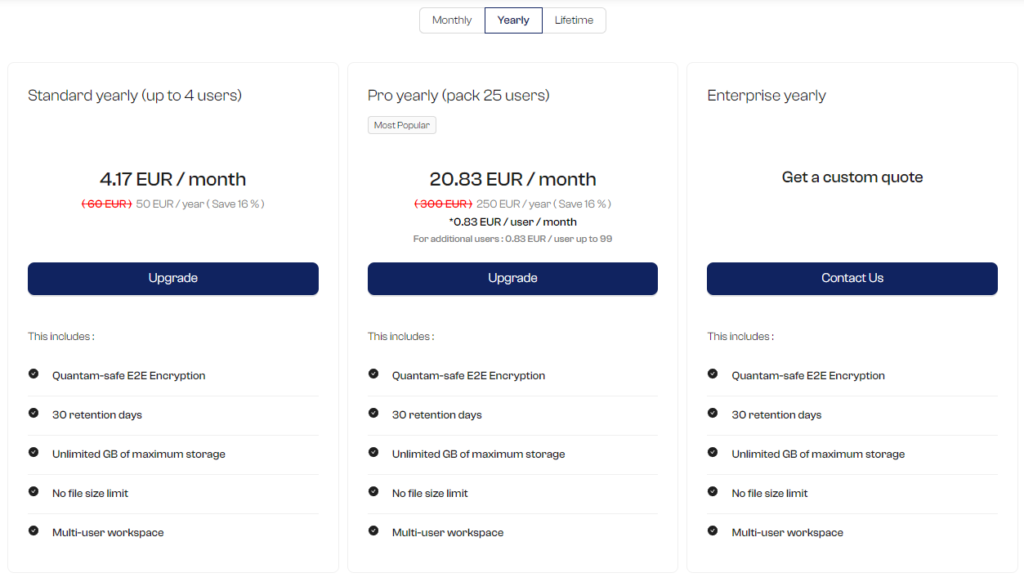The width and height of the screenshot is (1024, 582).
Task: Click checkmark beside Pro No file size limit
Action: pyautogui.click(x=374, y=492)
